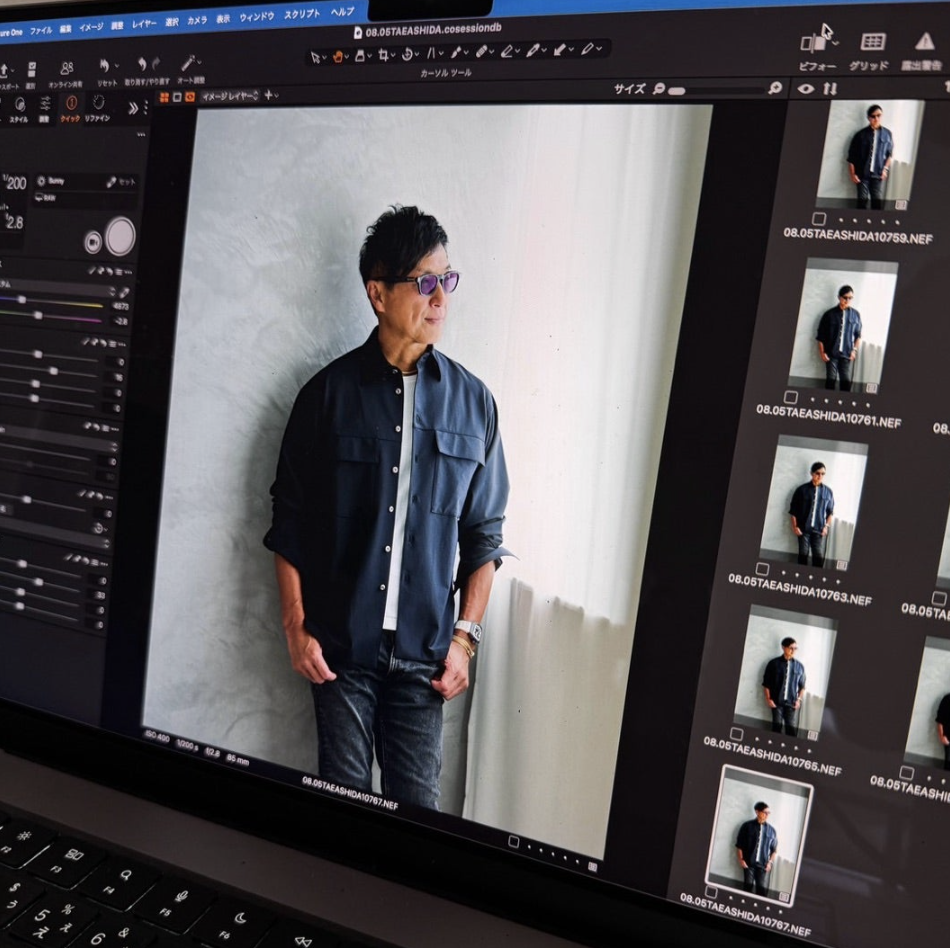Select the Heal bandage tool

pyautogui.click(x=482, y=52)
